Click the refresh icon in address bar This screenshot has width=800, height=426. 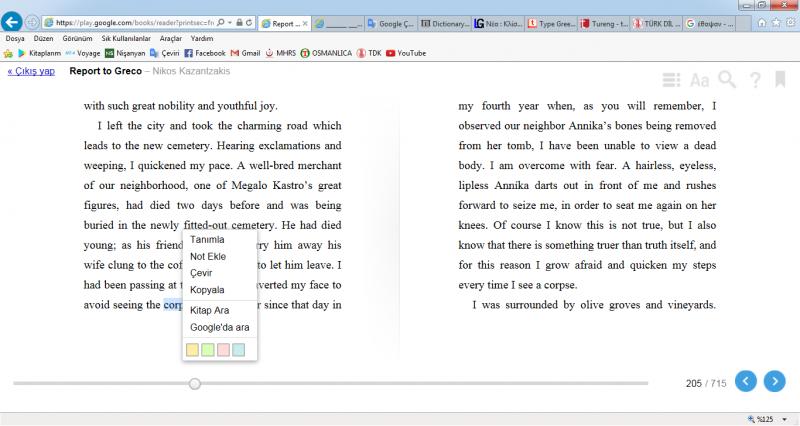[x=249, y=22]
